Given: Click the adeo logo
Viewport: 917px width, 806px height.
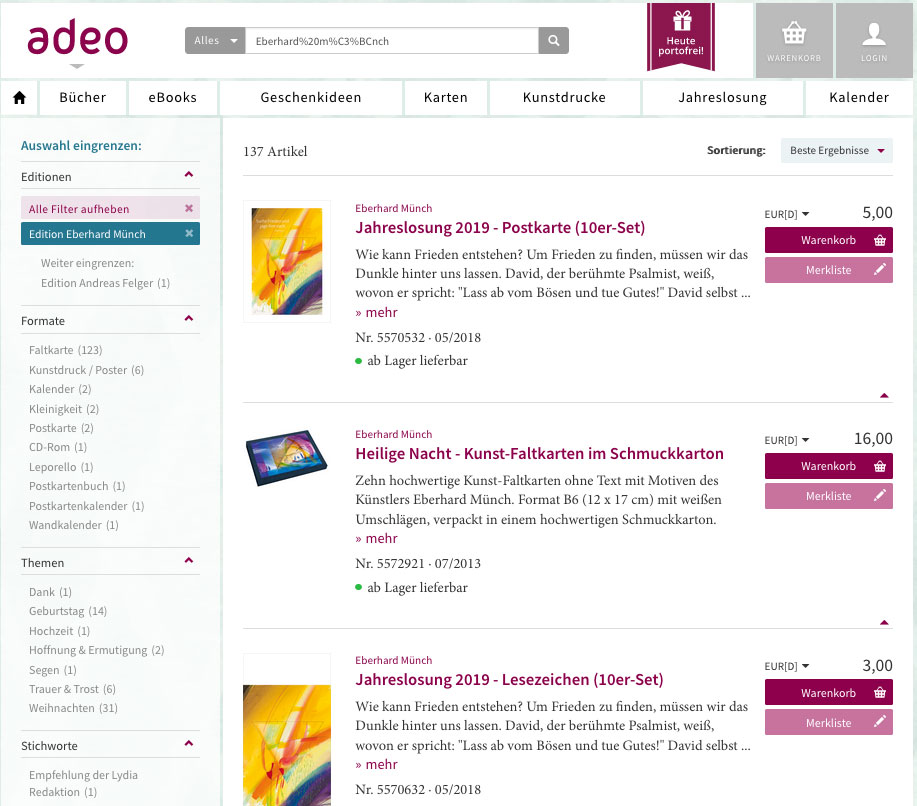Looking at the screenshot, I should coord(77,37).
